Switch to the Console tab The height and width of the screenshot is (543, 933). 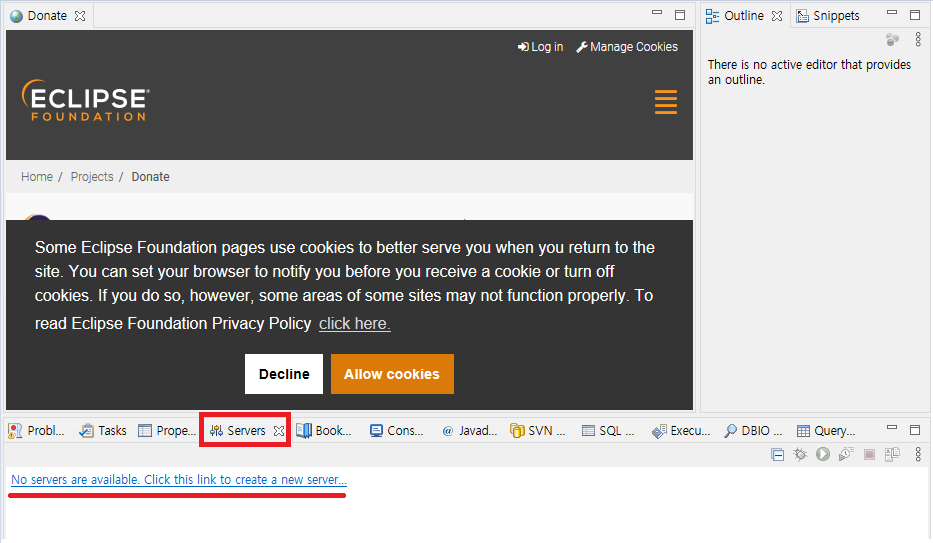[x=396, y=431]
